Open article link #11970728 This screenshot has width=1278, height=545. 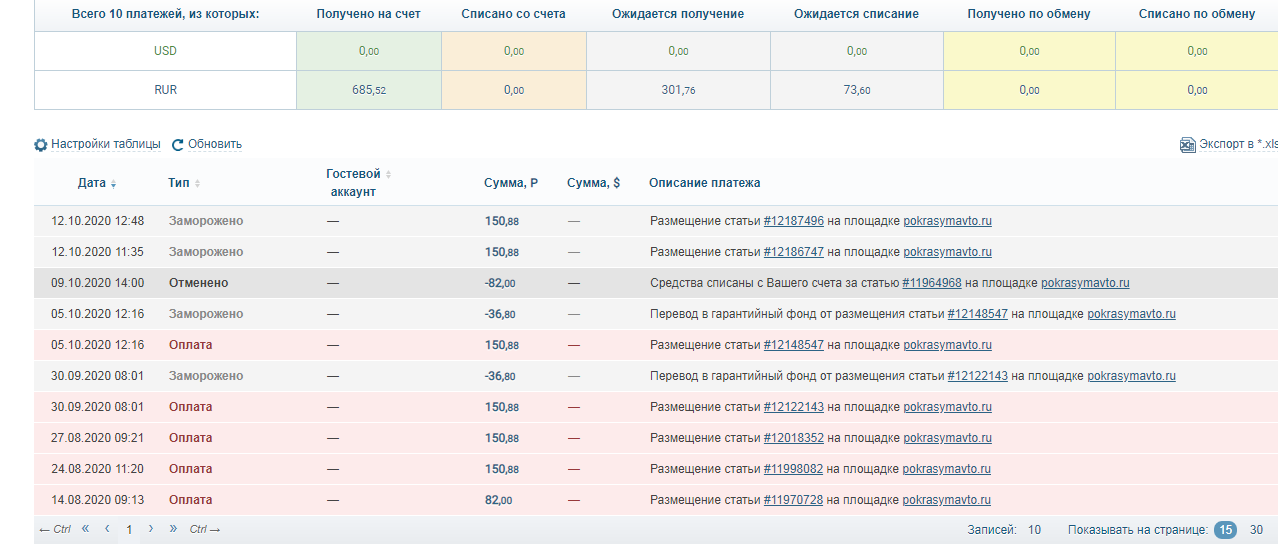pos(793,500)
